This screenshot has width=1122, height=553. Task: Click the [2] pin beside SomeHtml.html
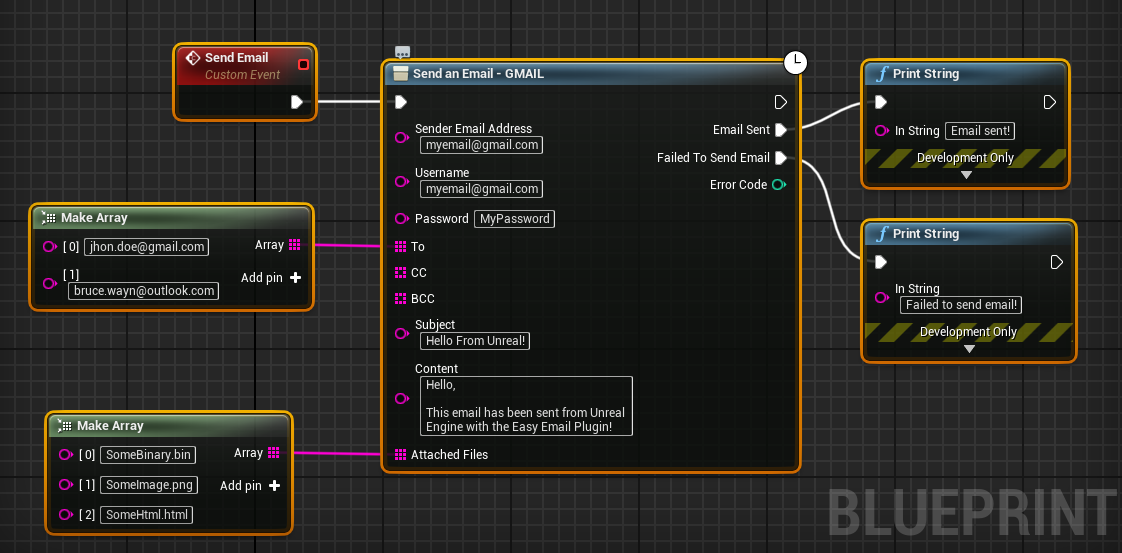click(65, 514)
